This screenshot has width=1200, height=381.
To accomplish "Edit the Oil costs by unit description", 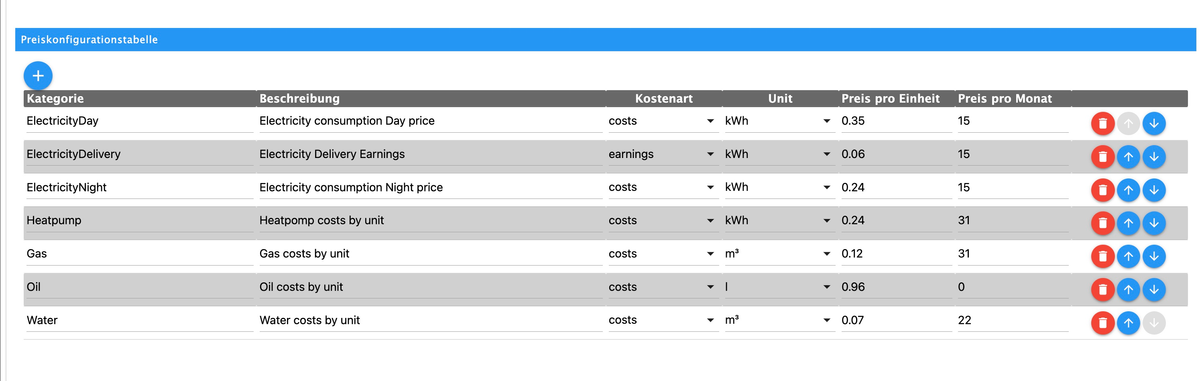I will pos(430,287).
